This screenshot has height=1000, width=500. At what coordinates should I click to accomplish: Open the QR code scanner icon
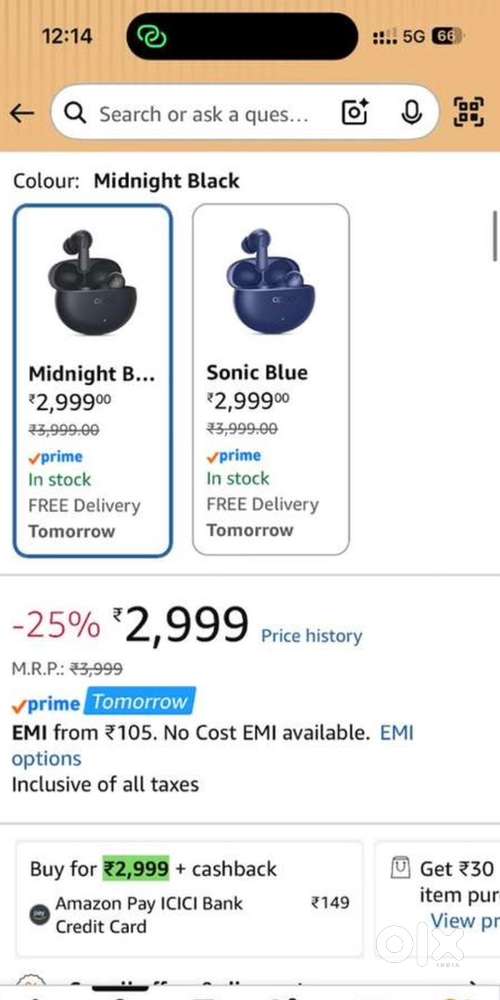tap(468, 113)
